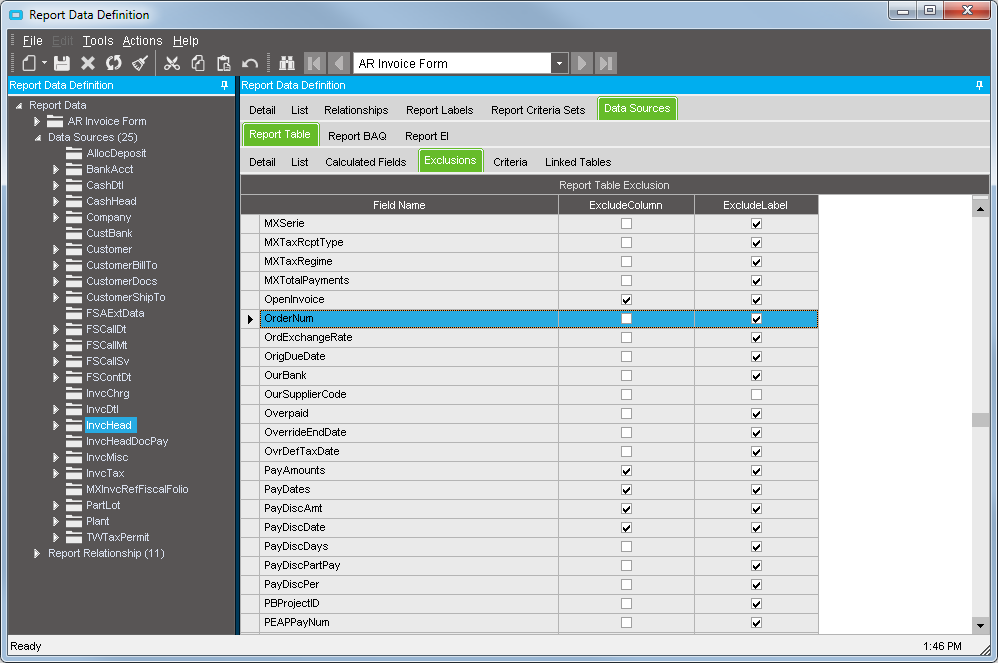Screen dimensions: 998x663
Task: Open the New icon's dropdown arrow
Action: [x=45, y=63]
